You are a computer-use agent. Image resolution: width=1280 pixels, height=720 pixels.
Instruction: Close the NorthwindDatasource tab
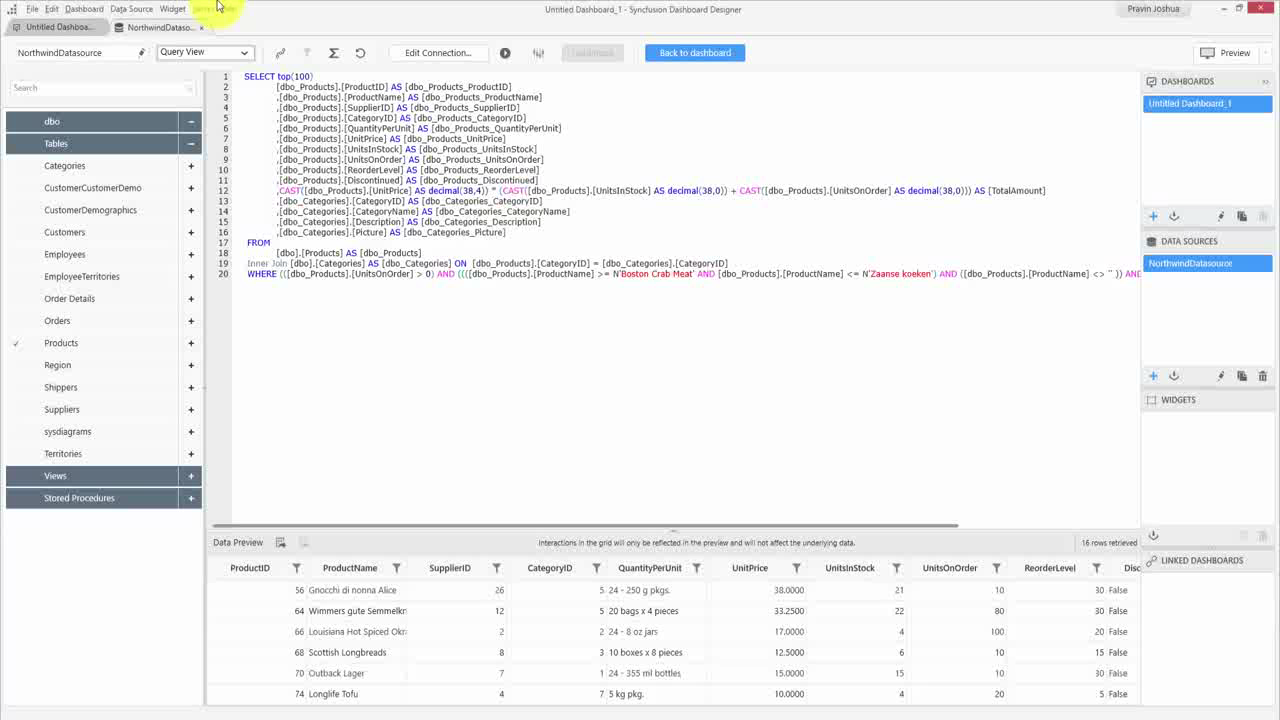click(201, 28)
